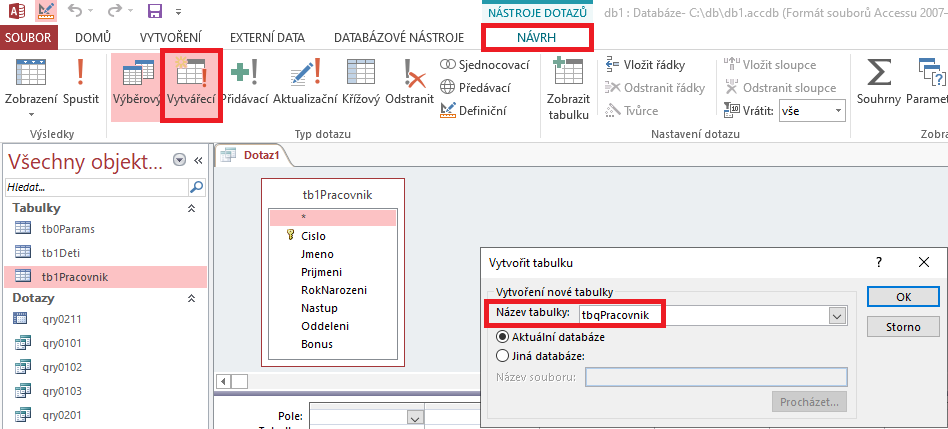This screenshot has height=429, width=948.
Task: Choose the Definiční data-definition query
Action: (473, 111)
